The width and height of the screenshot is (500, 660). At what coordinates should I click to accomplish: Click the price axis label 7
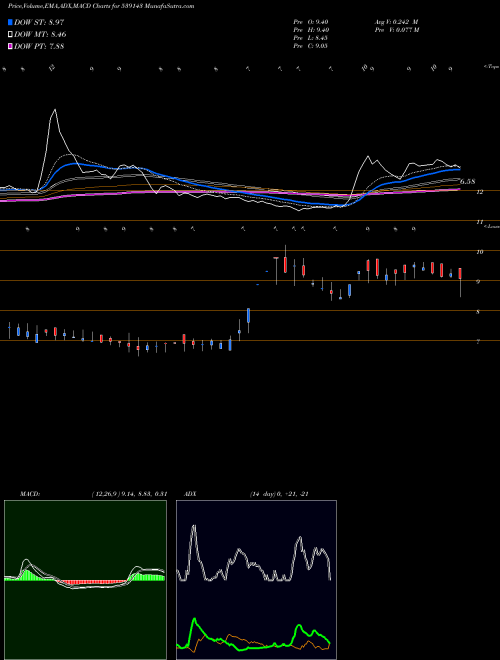tap(478, 342)
